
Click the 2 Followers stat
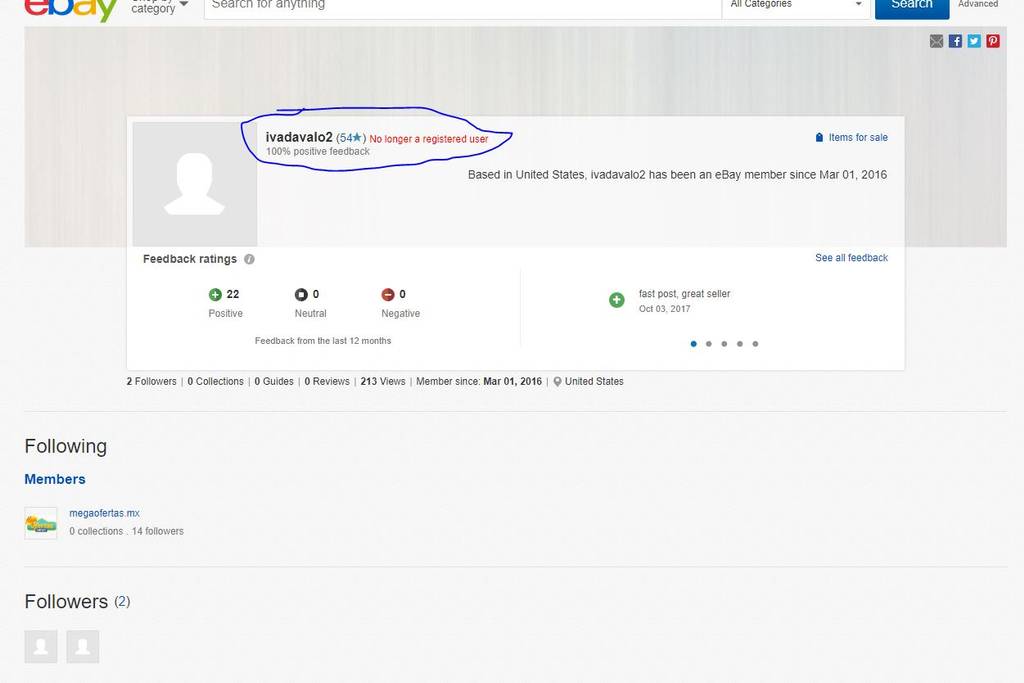pos(152,381)
